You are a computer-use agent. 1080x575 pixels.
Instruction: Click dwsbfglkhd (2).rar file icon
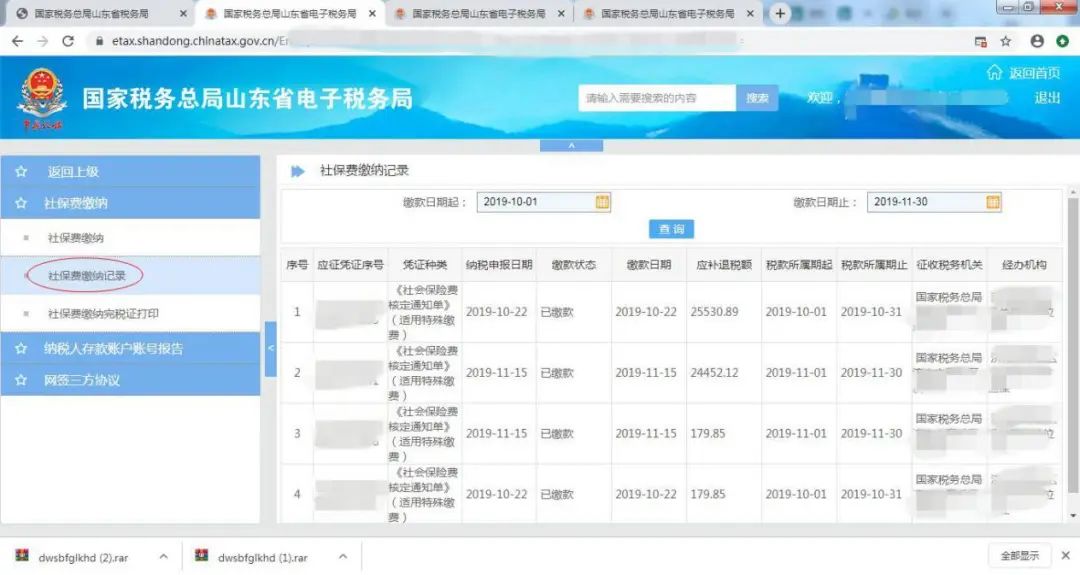coord(23,556)
